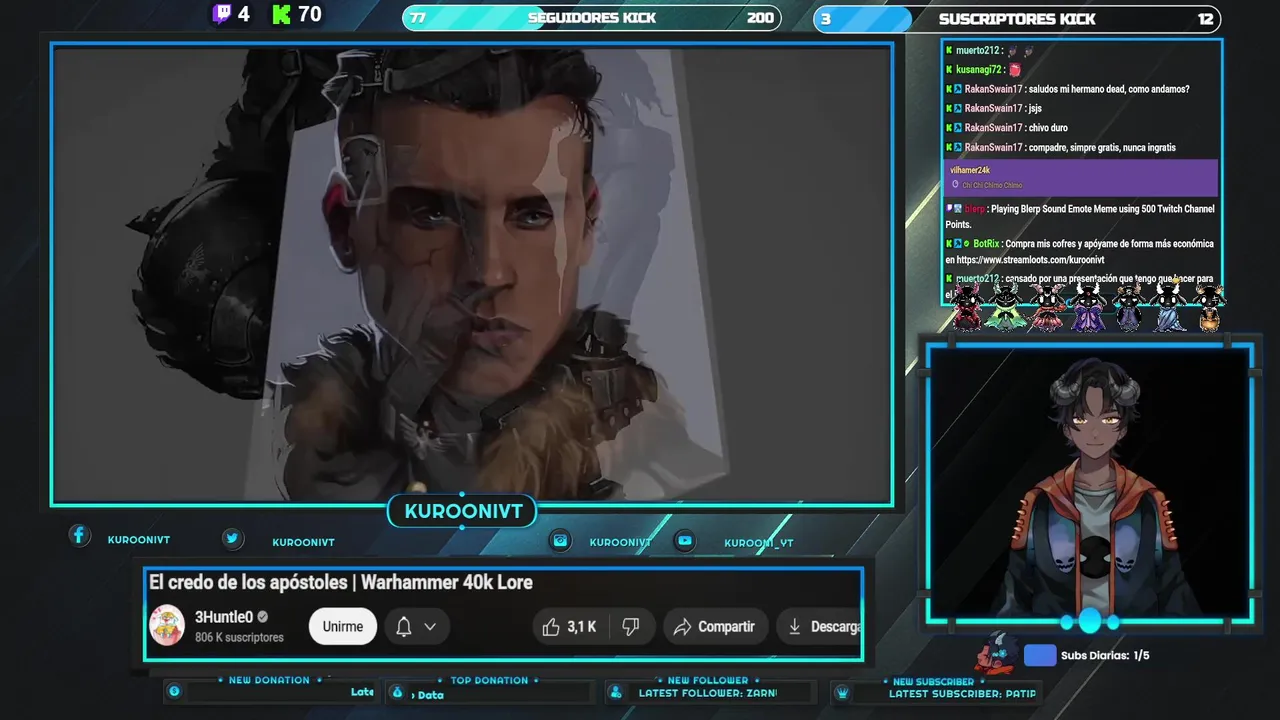Click the Twitch viewer count 4

point(243,14)
